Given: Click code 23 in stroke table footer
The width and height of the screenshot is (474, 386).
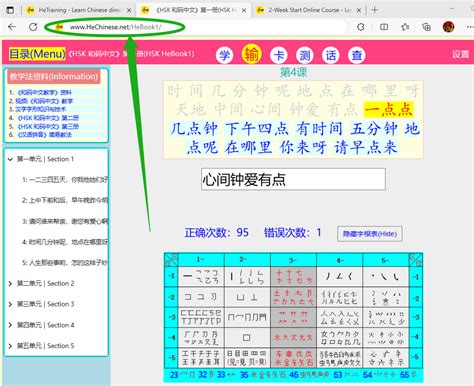Looking at the screenshot, I should [174, 375].
